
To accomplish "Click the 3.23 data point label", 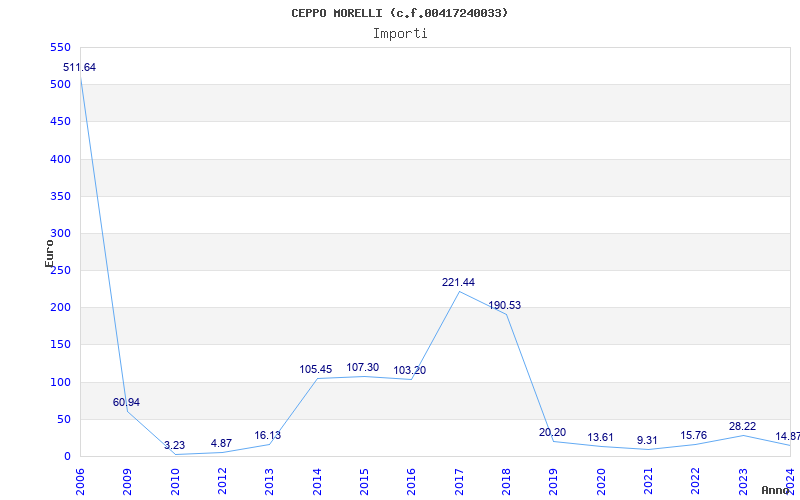I will (174, 445).
